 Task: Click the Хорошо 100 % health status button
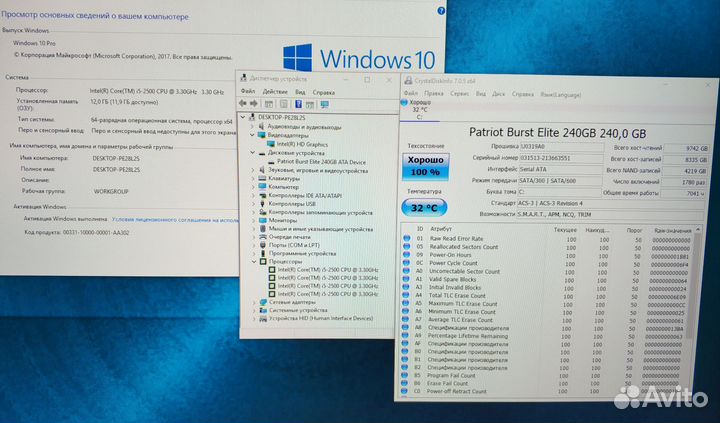426,166
